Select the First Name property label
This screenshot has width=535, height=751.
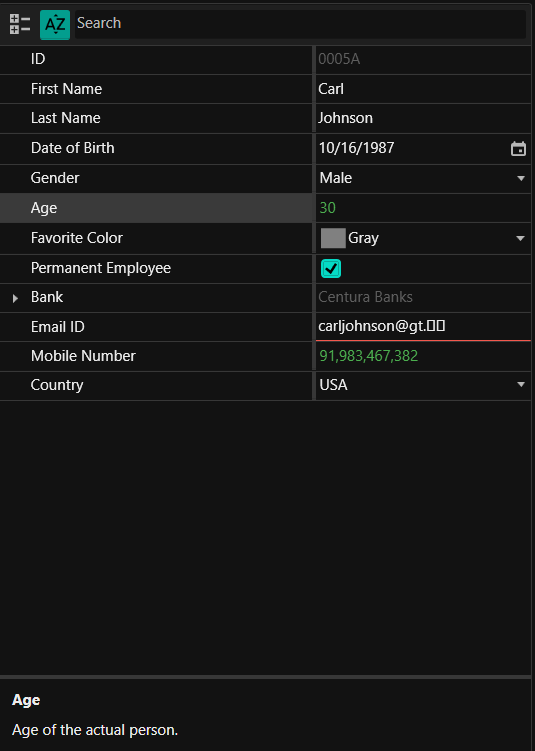click(x=67, y=89)
